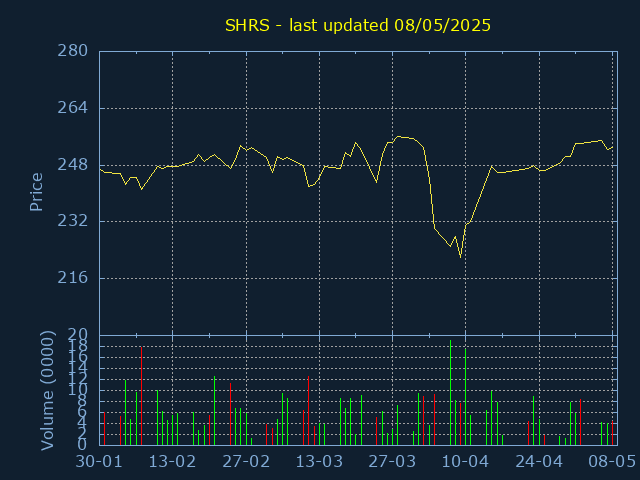
Task: Click the 24-04 date label
Action: [x=539, y=462]
